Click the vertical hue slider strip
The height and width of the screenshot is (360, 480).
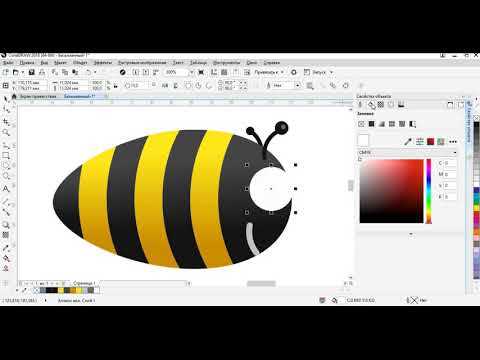pyautogui.click(x=429, y=191)
